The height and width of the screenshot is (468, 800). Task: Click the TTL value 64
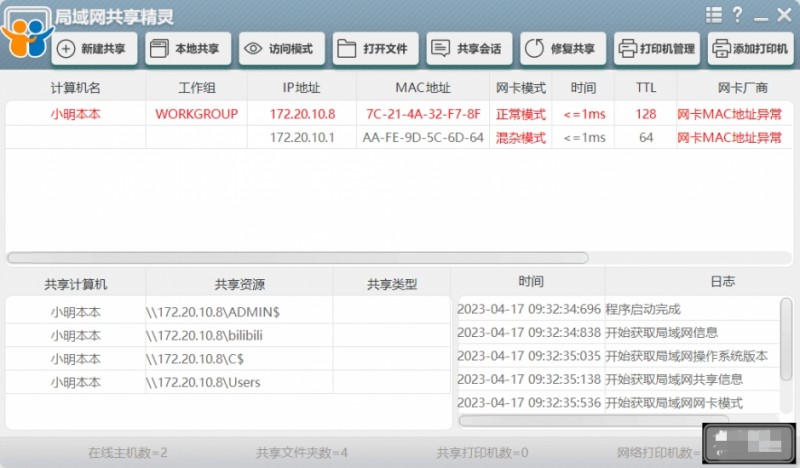point(646,137)
